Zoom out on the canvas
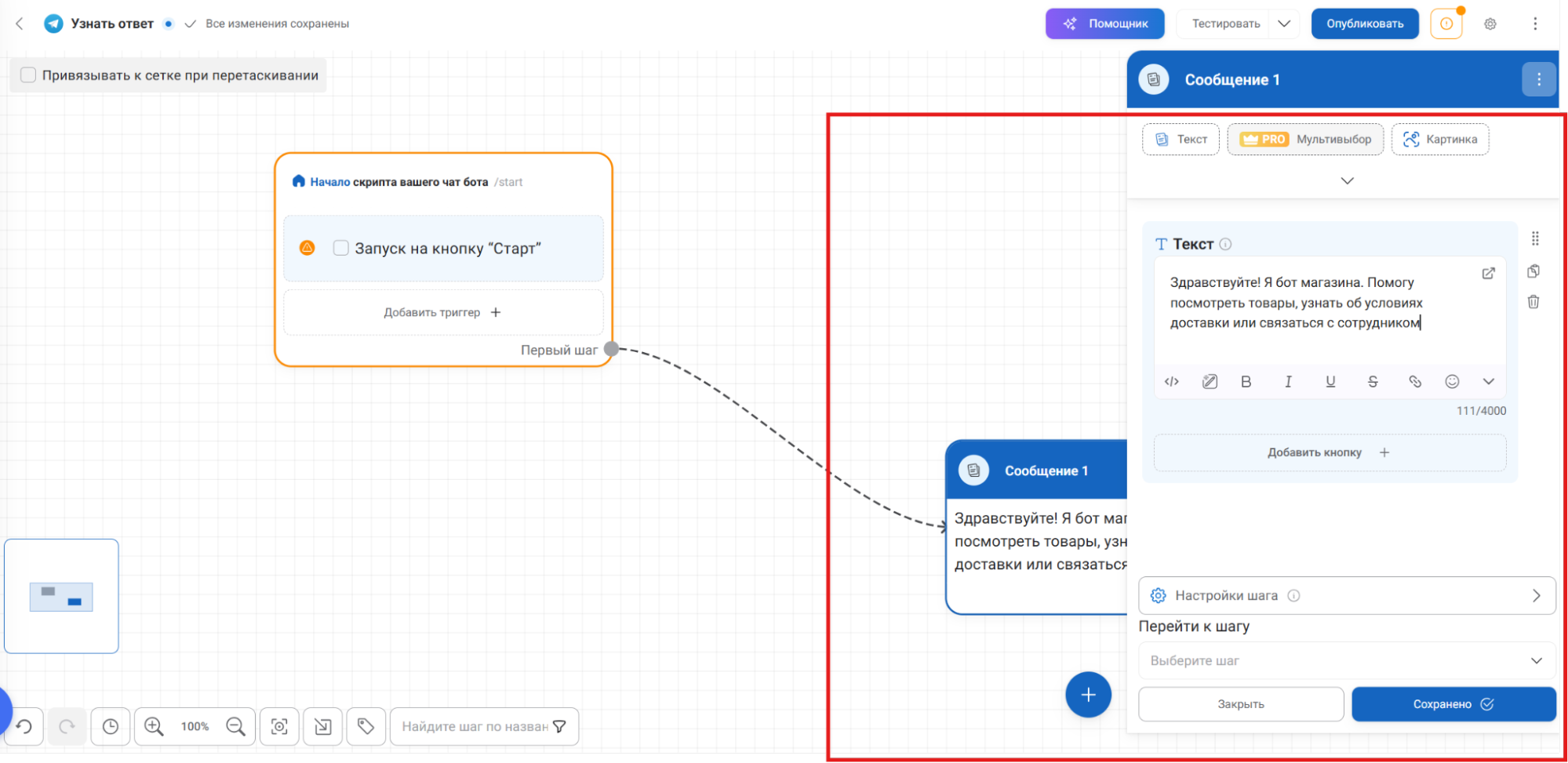This screenshot has width=1568, height=763. point(235,727)
